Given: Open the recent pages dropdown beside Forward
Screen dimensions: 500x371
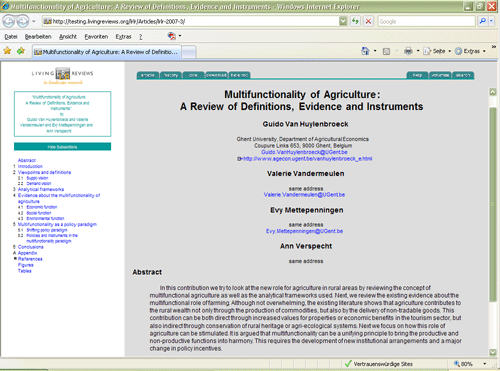Looking at the screenshot, I should (34, 22).
